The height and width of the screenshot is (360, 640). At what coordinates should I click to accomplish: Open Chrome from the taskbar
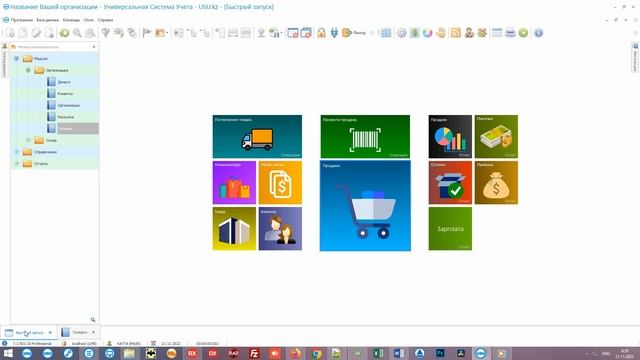click(x=316, y=353)
